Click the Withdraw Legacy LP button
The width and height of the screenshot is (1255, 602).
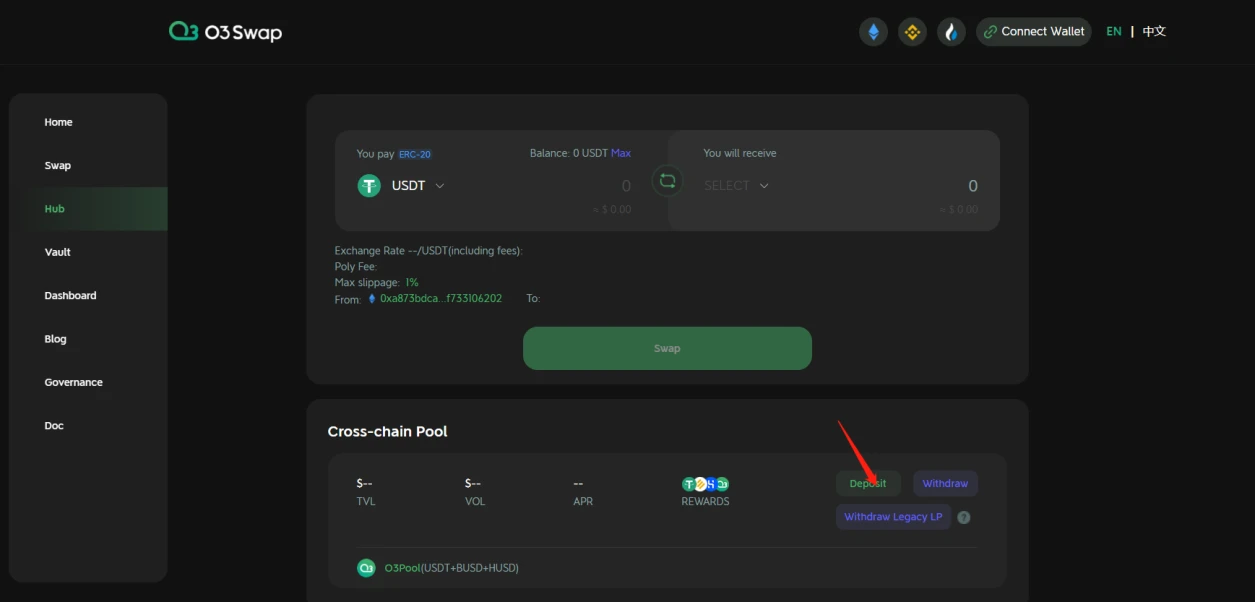(x=893, y=517)
